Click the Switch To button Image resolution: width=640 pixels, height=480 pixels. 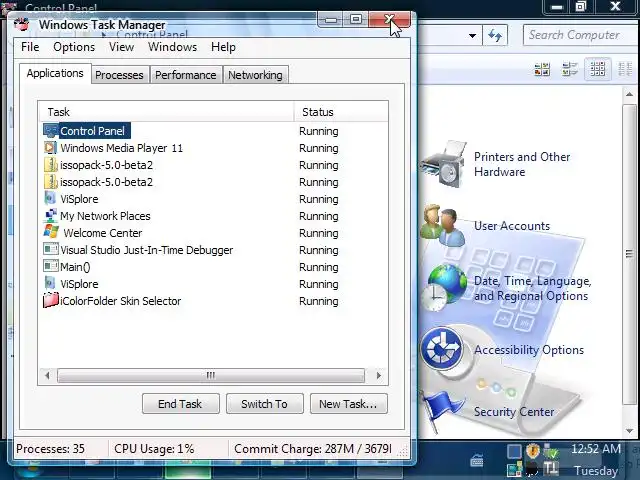(264, 404)
